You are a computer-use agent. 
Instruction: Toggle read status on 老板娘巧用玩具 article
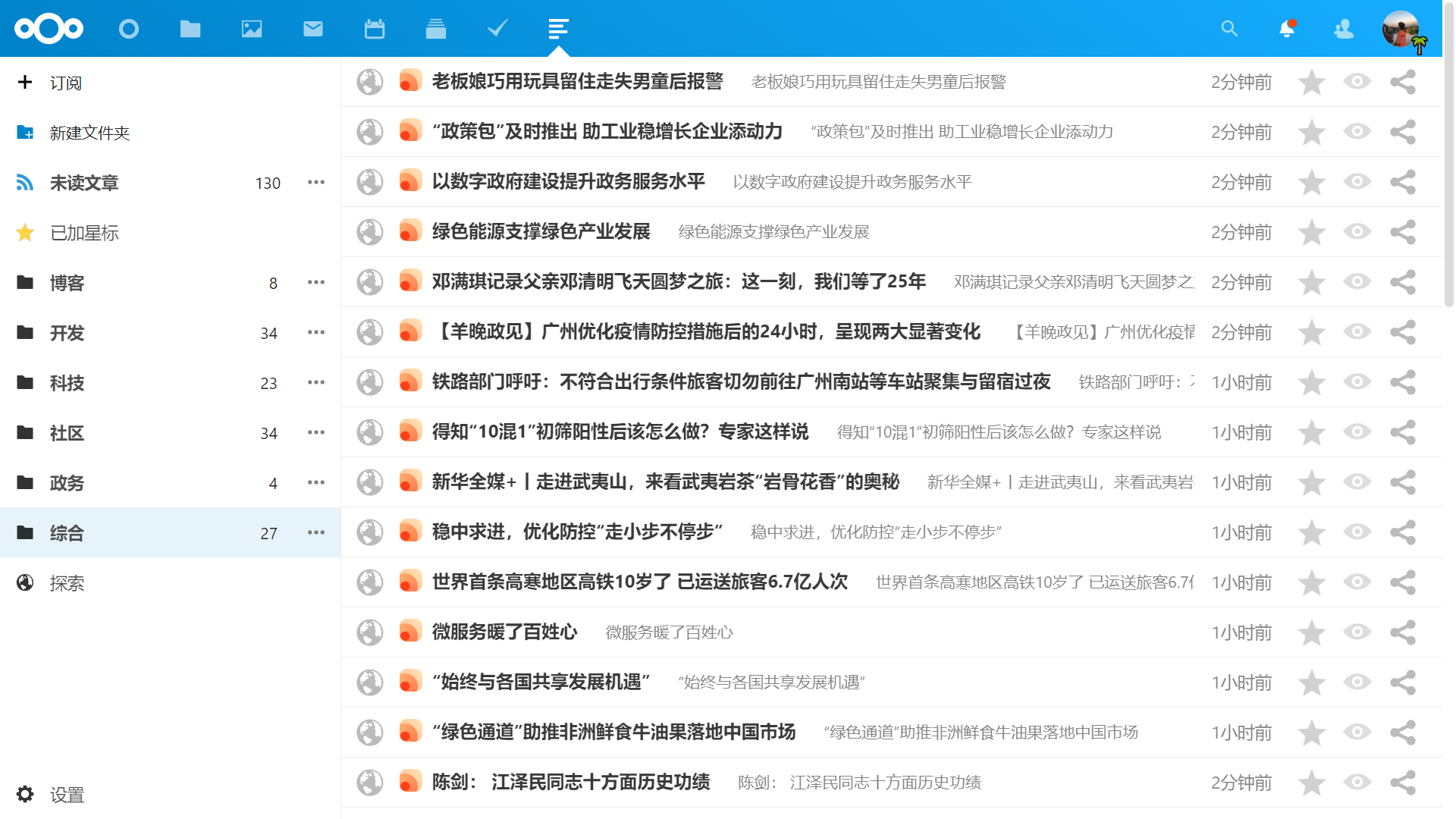[1357, 81]
